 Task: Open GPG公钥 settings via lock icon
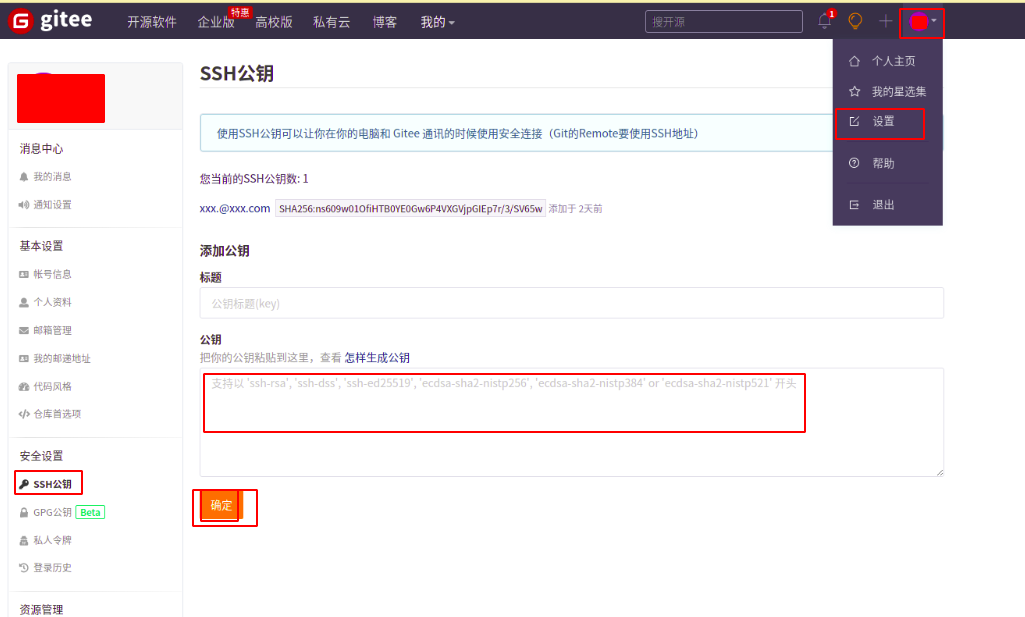coord(22,512)
